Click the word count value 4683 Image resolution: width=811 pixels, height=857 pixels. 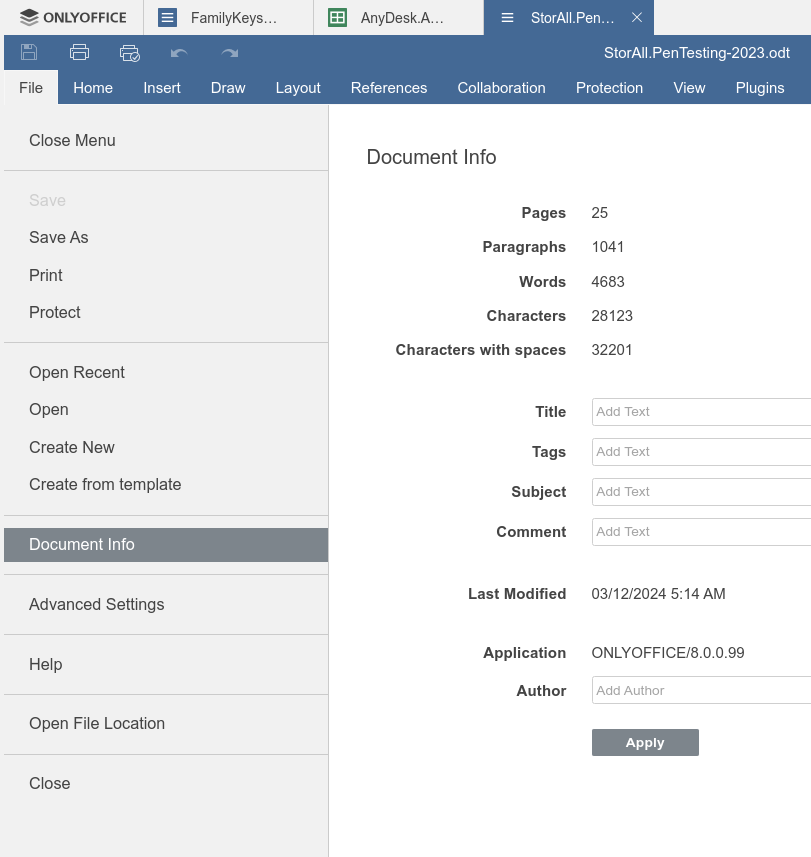[608, 281]
